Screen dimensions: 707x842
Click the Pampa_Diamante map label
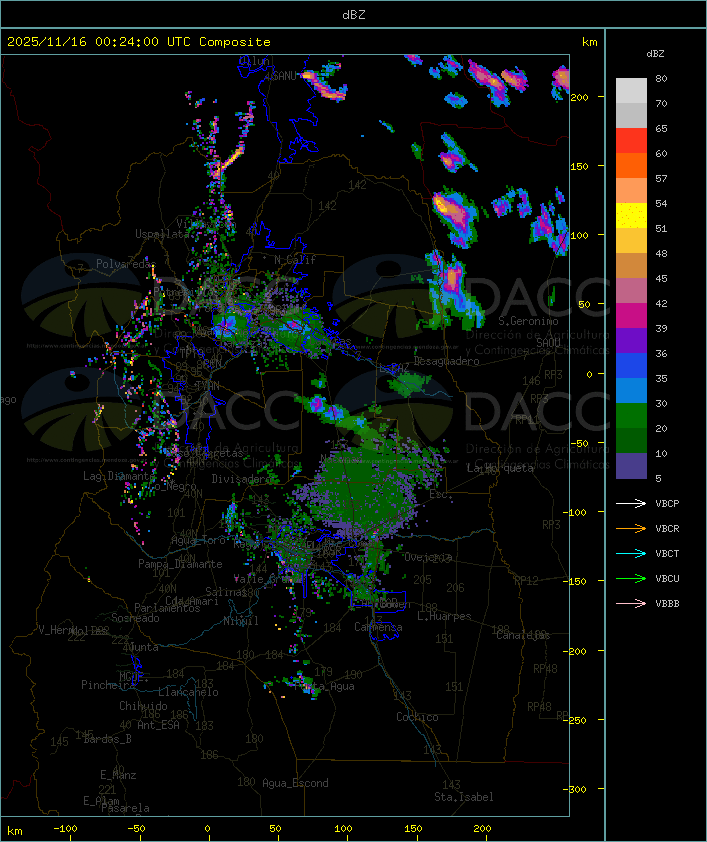(180, 564)
